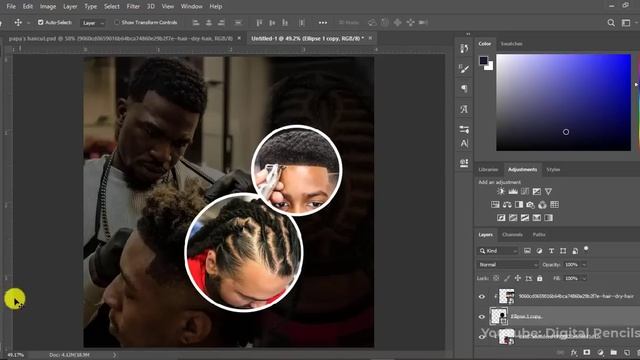The width and height of the screenshot is (640, 360).
Task: Filter layers for type layers
Action: coord(551,251)
